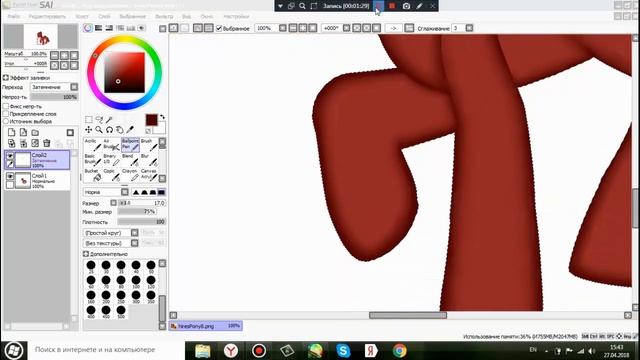Click the Непроз-ть opacity slider
The height and width of the screenshot is (360, 640).
[54, 97]
